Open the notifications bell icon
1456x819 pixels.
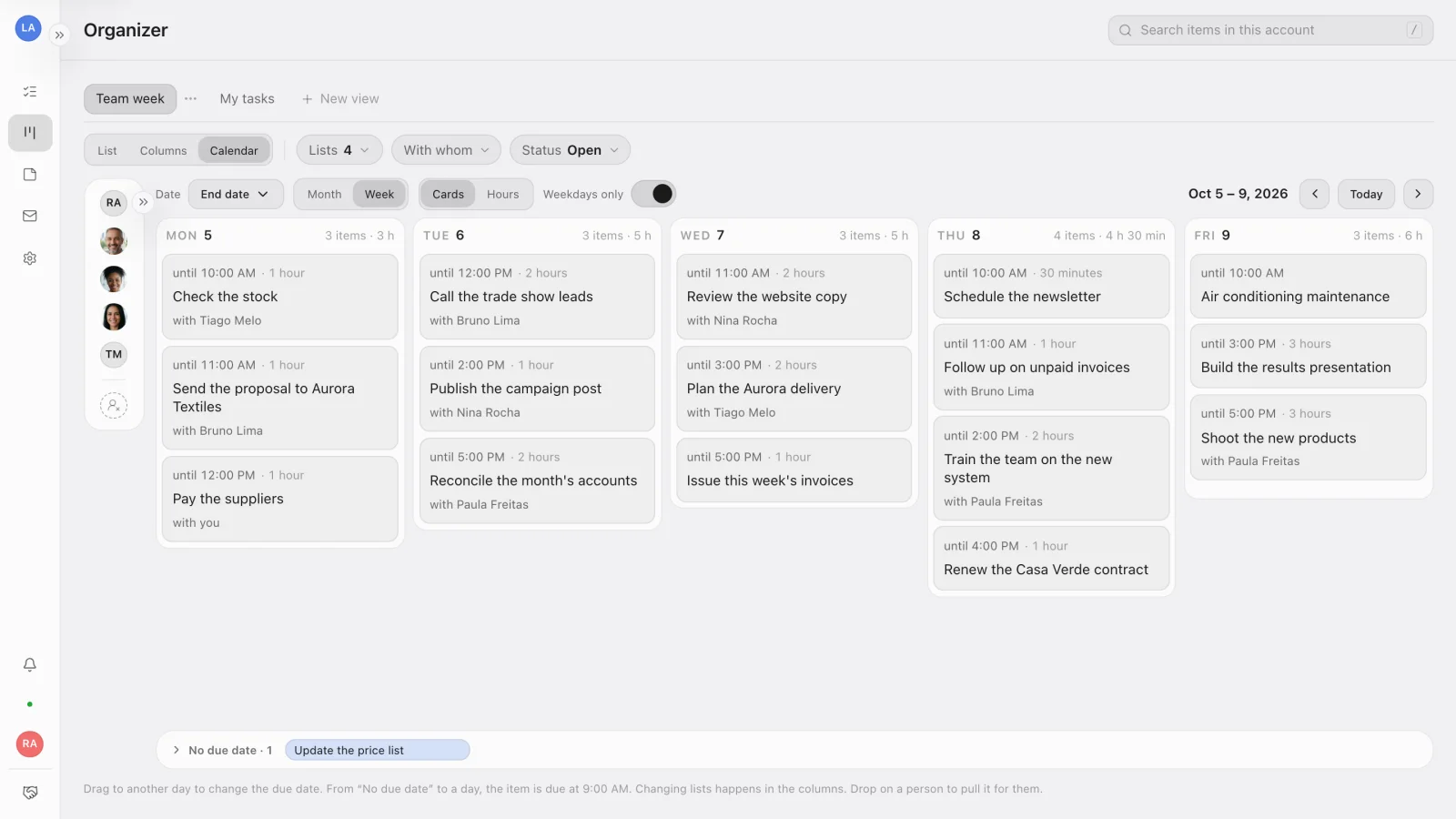point(30,665)
